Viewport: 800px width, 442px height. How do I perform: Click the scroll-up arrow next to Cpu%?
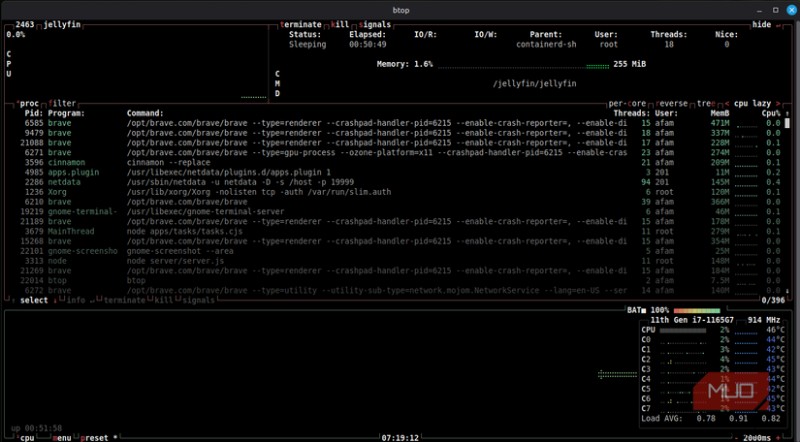click(787, 113)
